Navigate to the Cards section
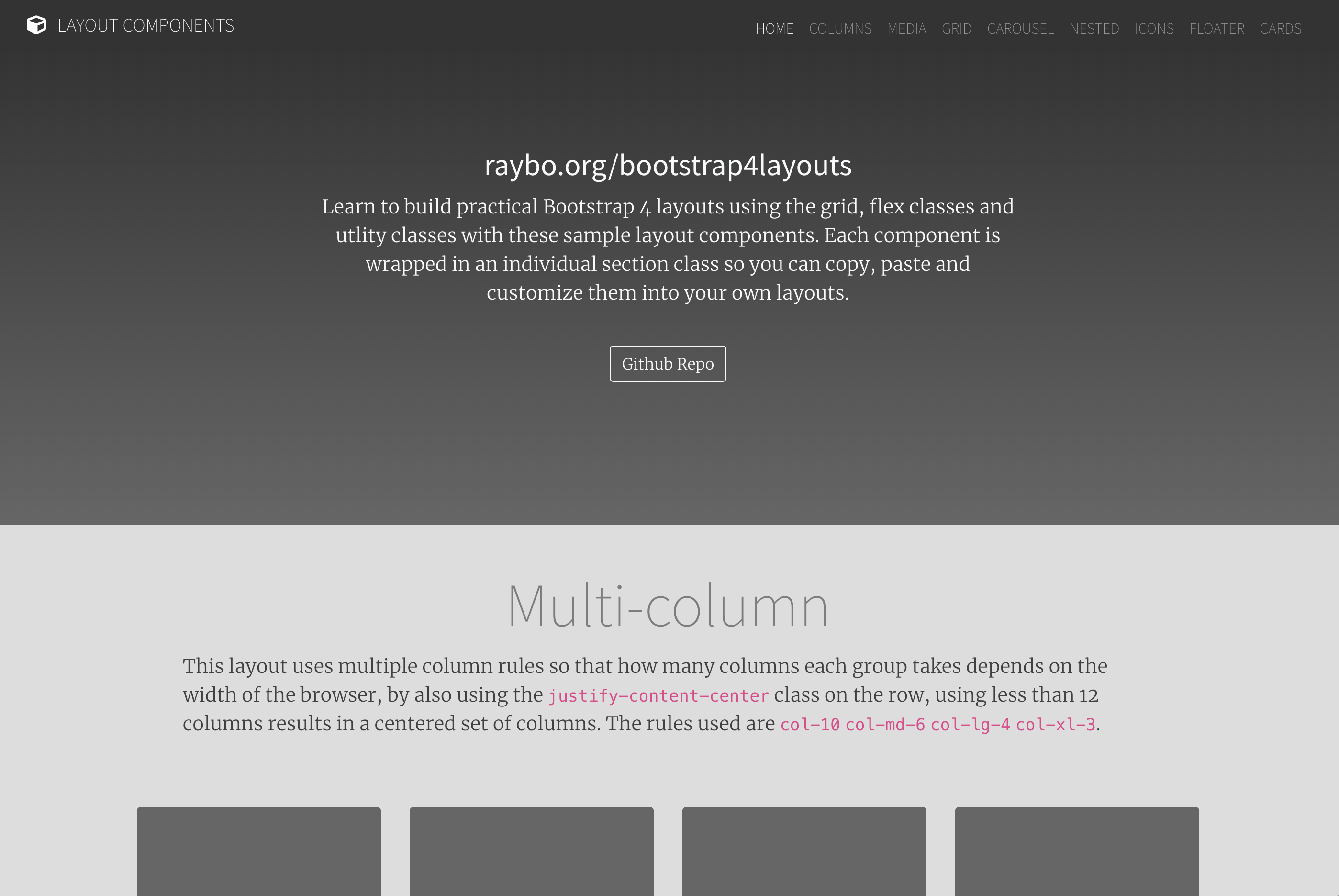Viewport: 1339px width, 896px height. coord(1280,29)
